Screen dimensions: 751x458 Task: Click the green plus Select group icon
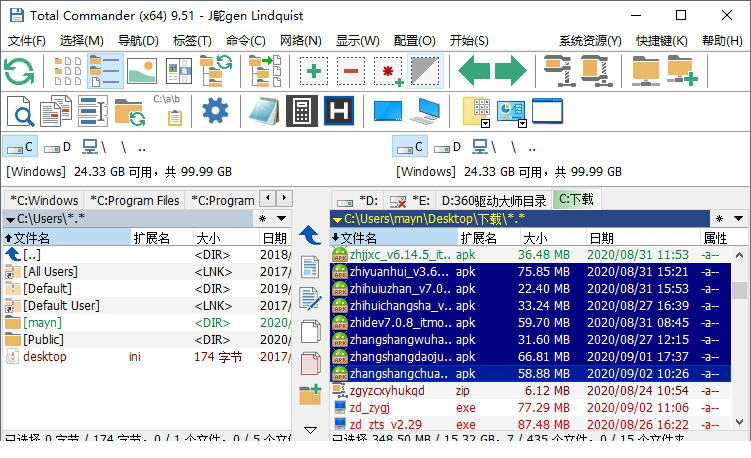click(x=314, y=72)
